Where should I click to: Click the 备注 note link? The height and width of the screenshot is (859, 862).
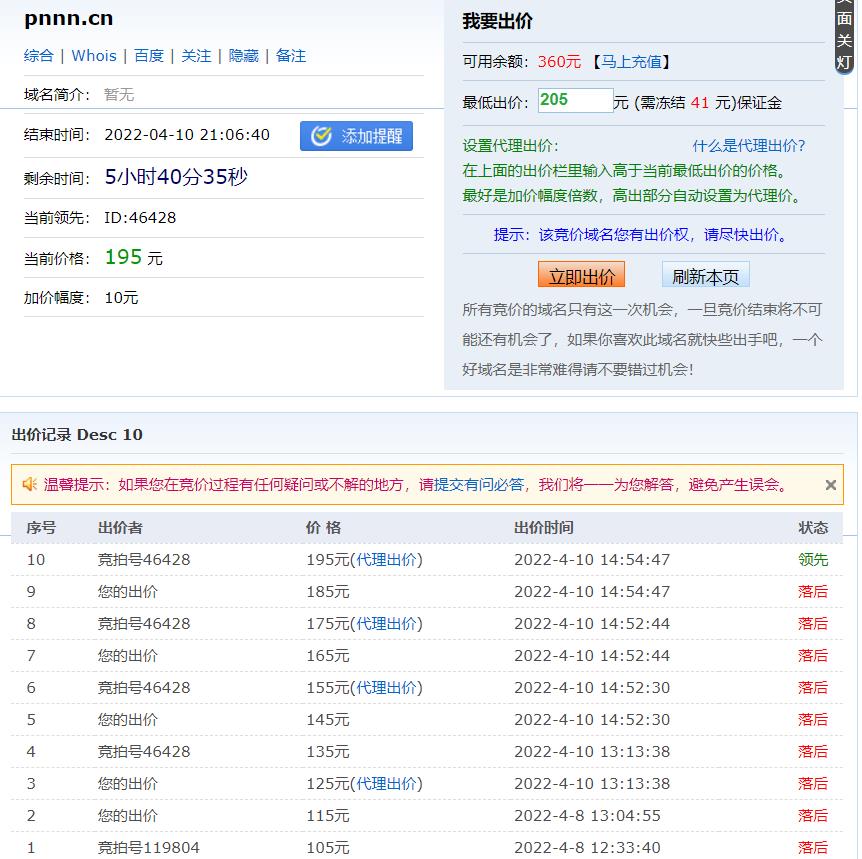(291, 56)
